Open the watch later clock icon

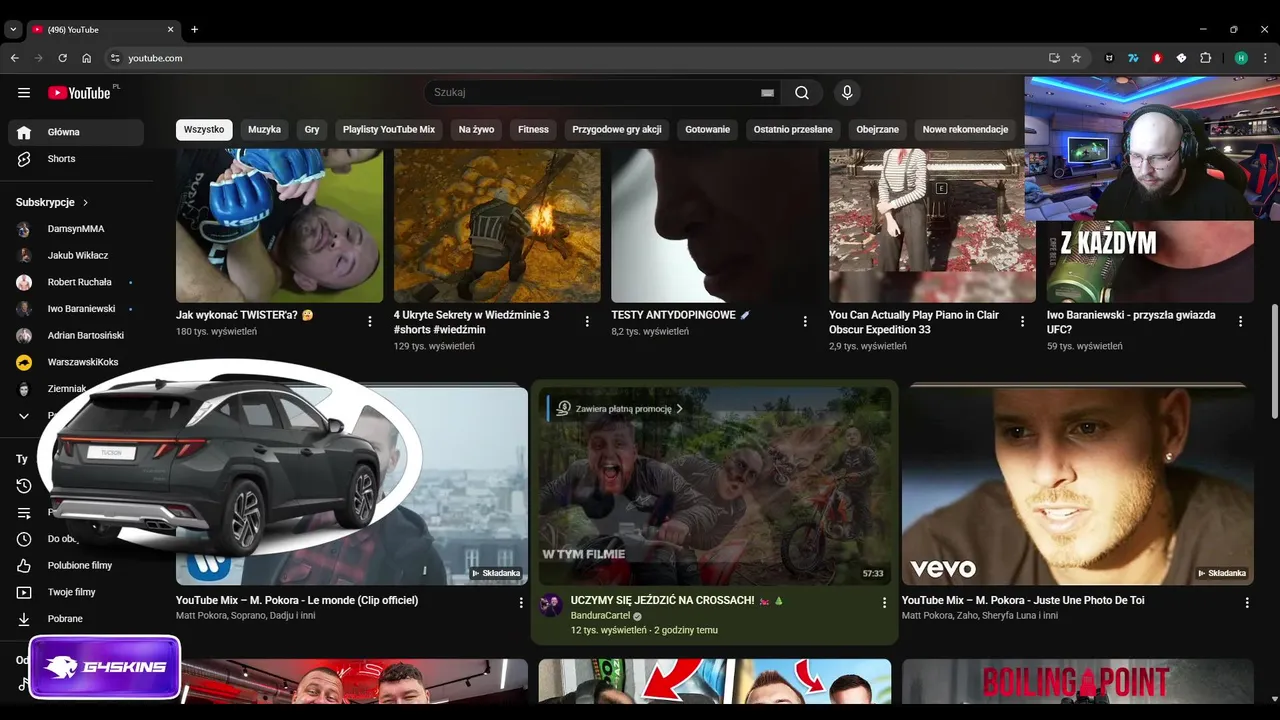coord(24,539)
